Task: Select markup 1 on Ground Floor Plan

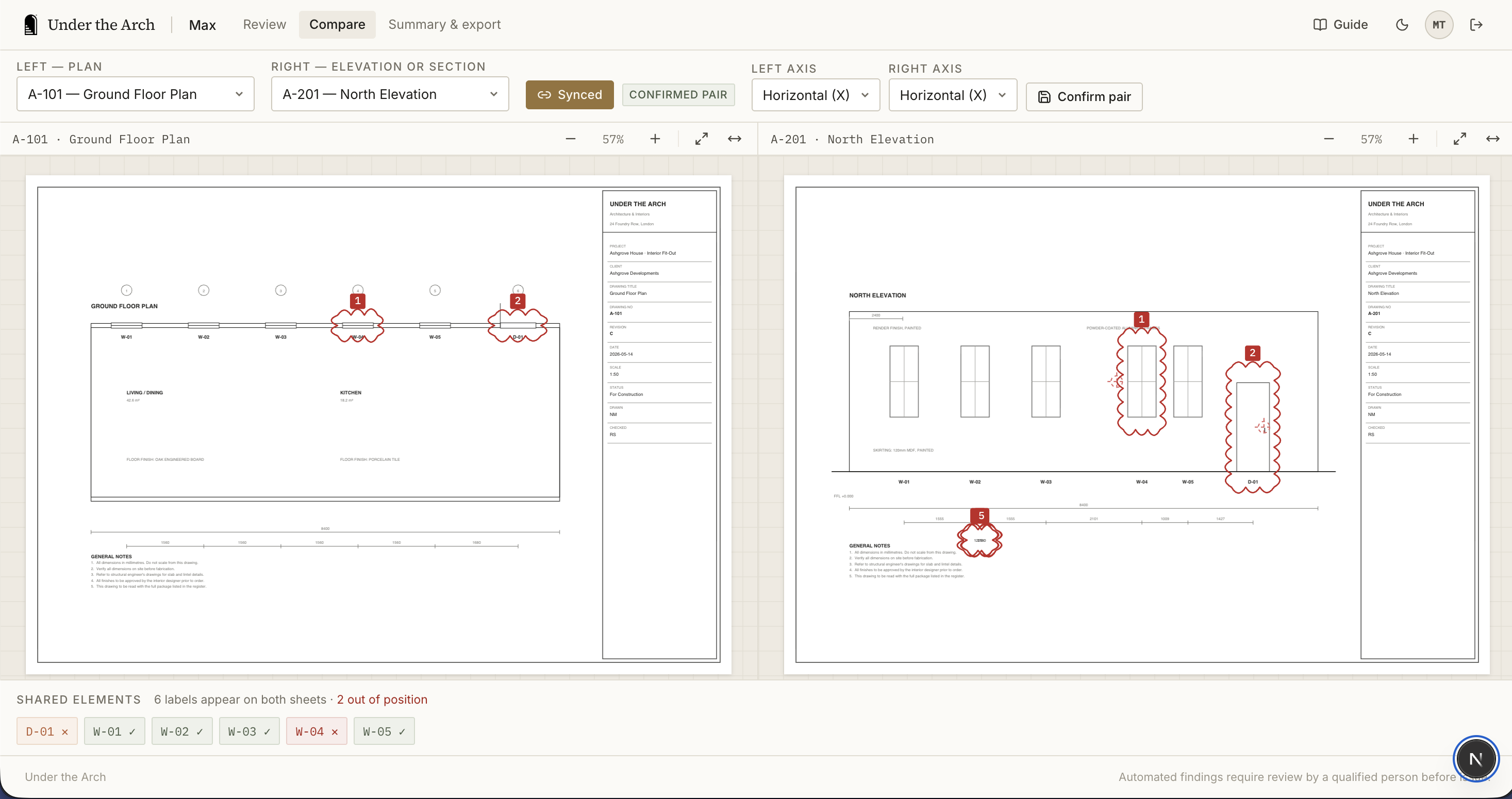Action: point(357,301)
